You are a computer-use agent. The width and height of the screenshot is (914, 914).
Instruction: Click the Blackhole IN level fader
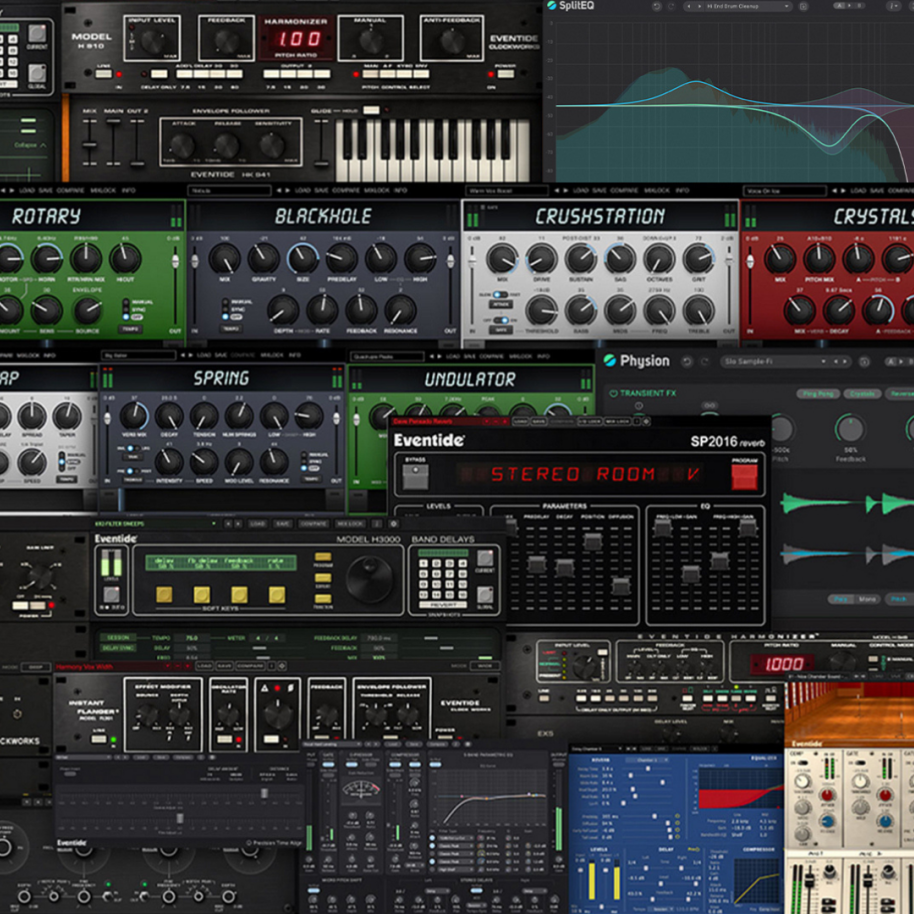click(x=195, y=260)
